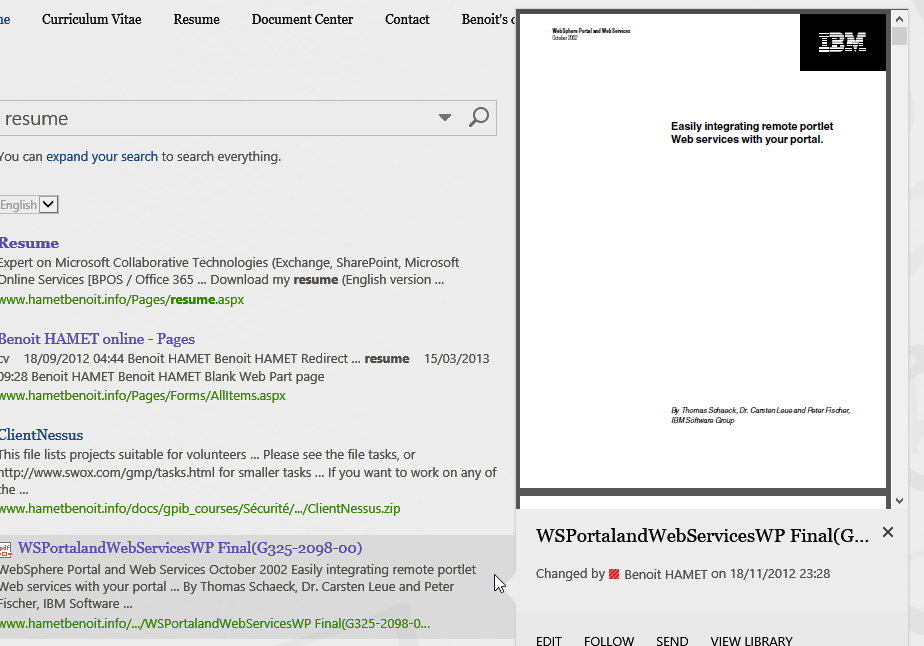Click EDIT in the preview panel
Image resolution: width=924 pixels, height=646 pixels.
[549, 641]
